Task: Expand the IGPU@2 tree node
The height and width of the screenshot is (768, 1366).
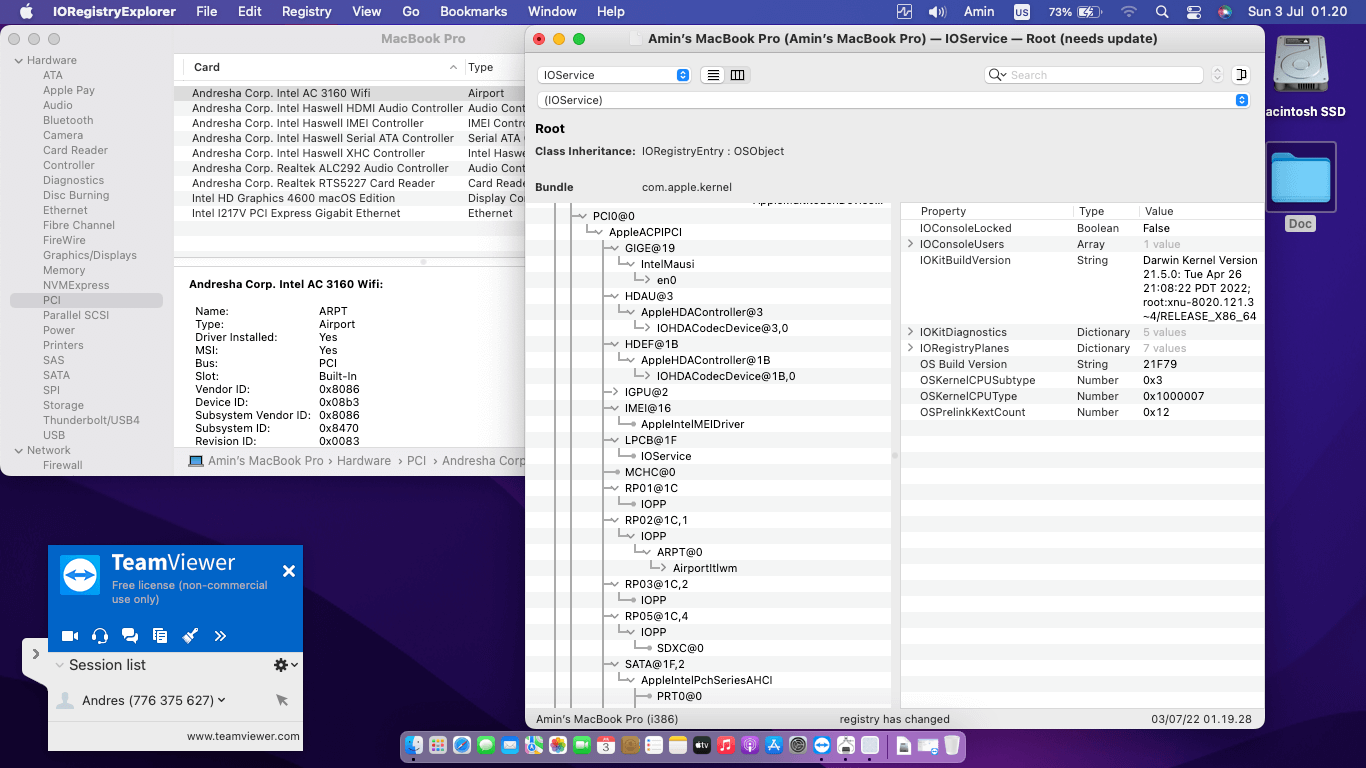Action: (x=613, y=392)
